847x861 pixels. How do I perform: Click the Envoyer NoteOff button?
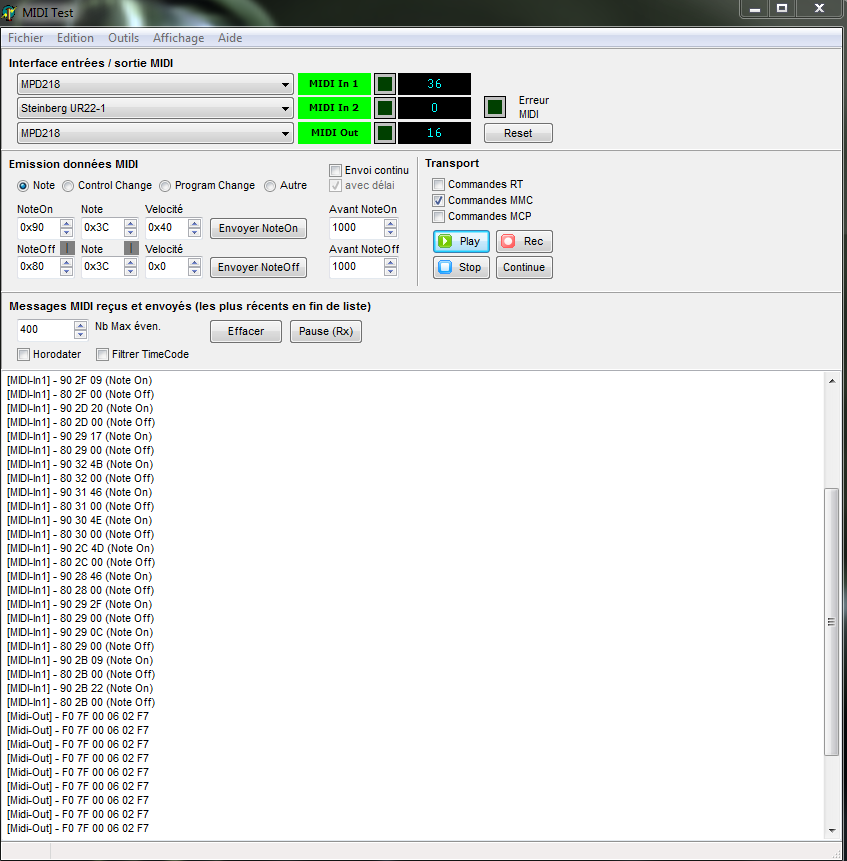pos(259,267)
